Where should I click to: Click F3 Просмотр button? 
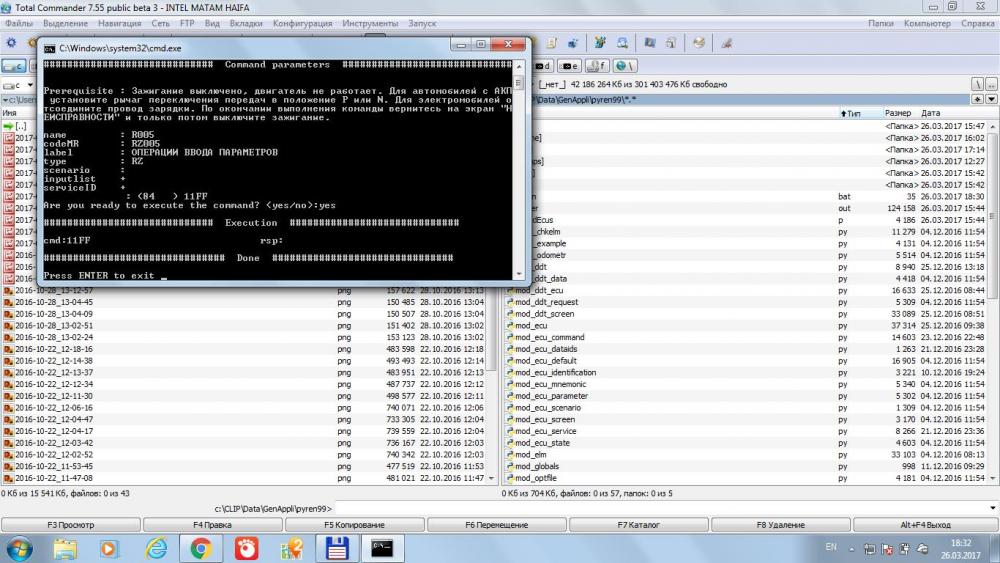click(x=71, y=525)
